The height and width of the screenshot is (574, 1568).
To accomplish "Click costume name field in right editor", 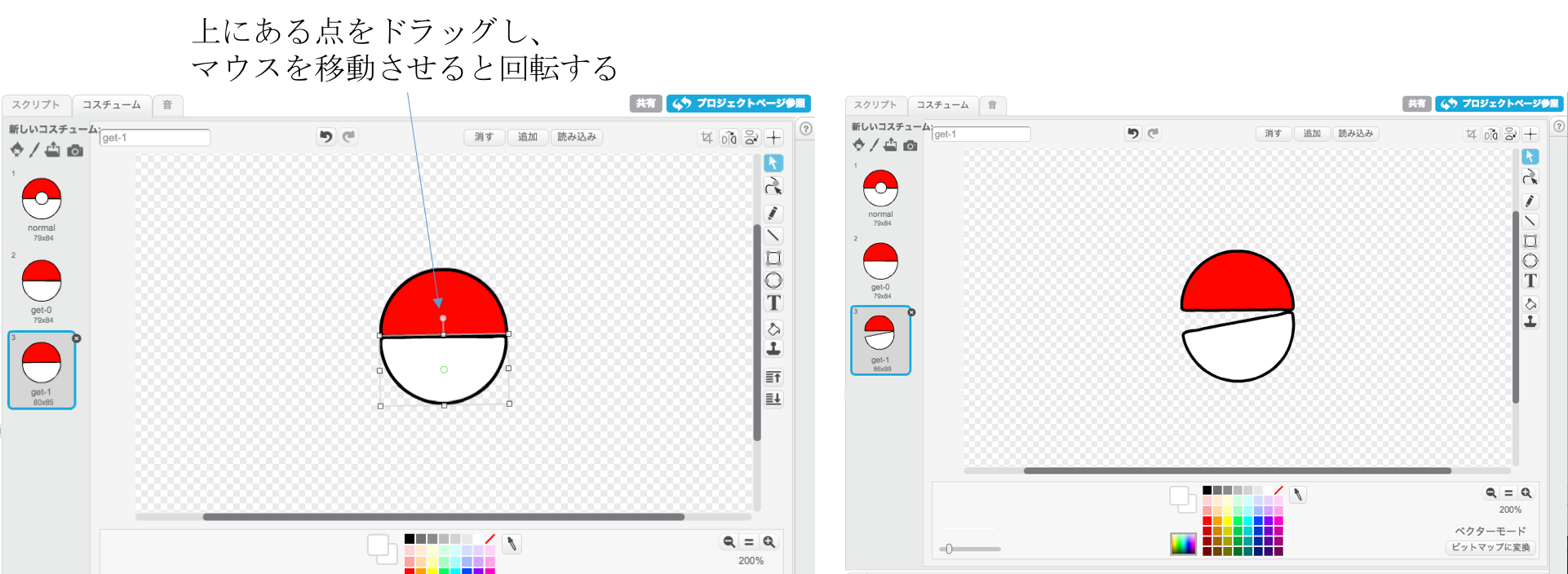I will click(981, 134).
